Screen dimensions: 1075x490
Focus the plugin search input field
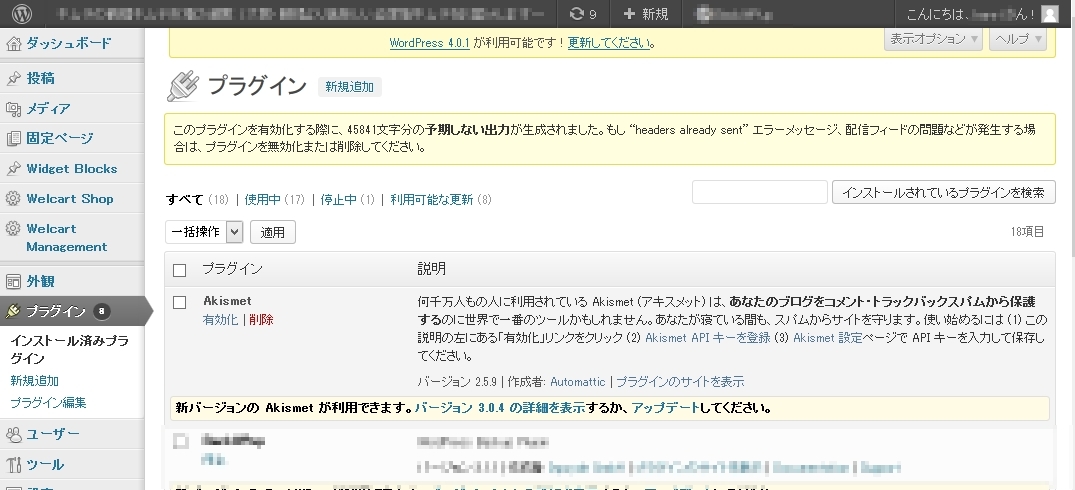(x=760, y=193)
